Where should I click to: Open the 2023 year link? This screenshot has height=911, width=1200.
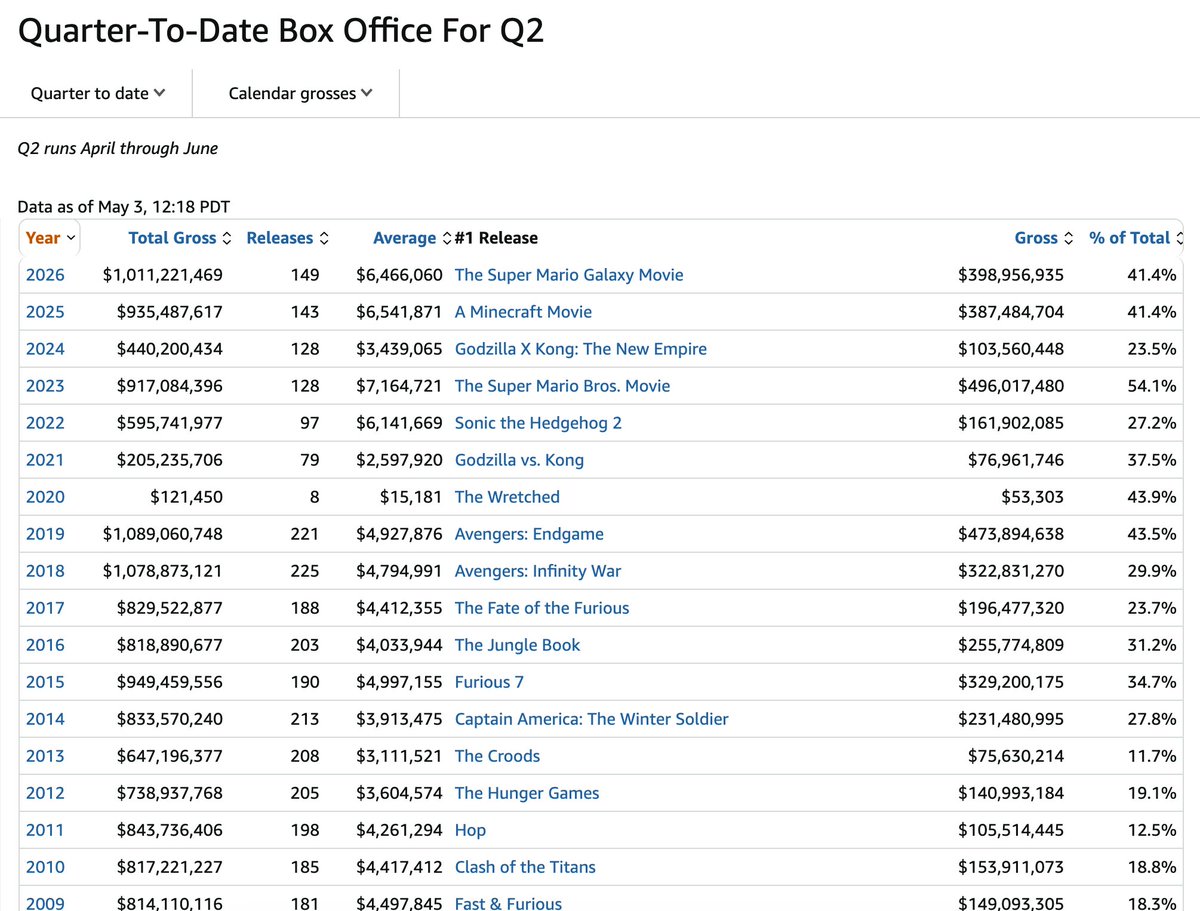(45, 386)
